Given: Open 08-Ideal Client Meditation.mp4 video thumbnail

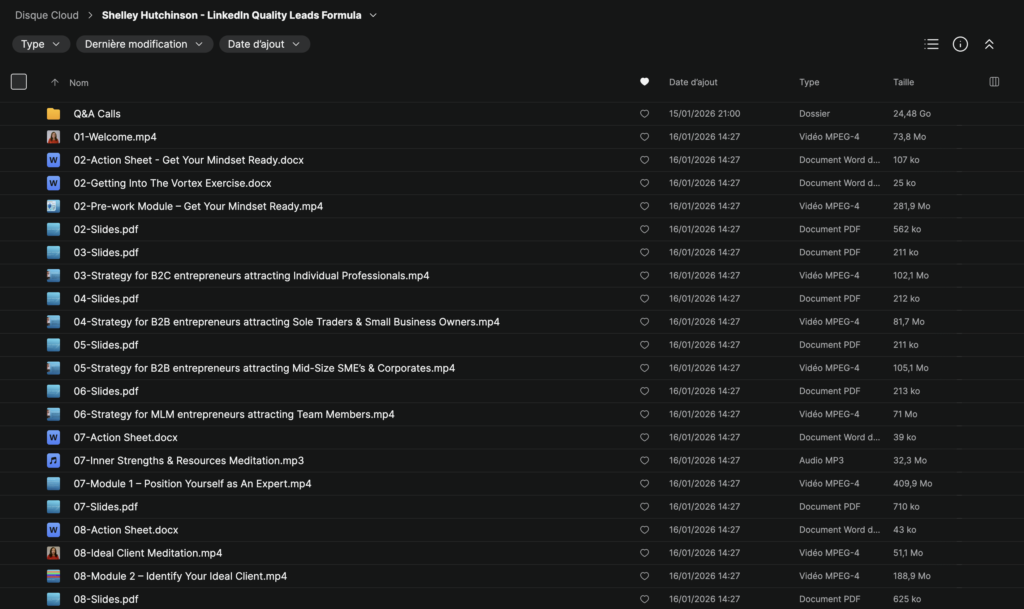Looking at the screenshot, I should 53,553.
